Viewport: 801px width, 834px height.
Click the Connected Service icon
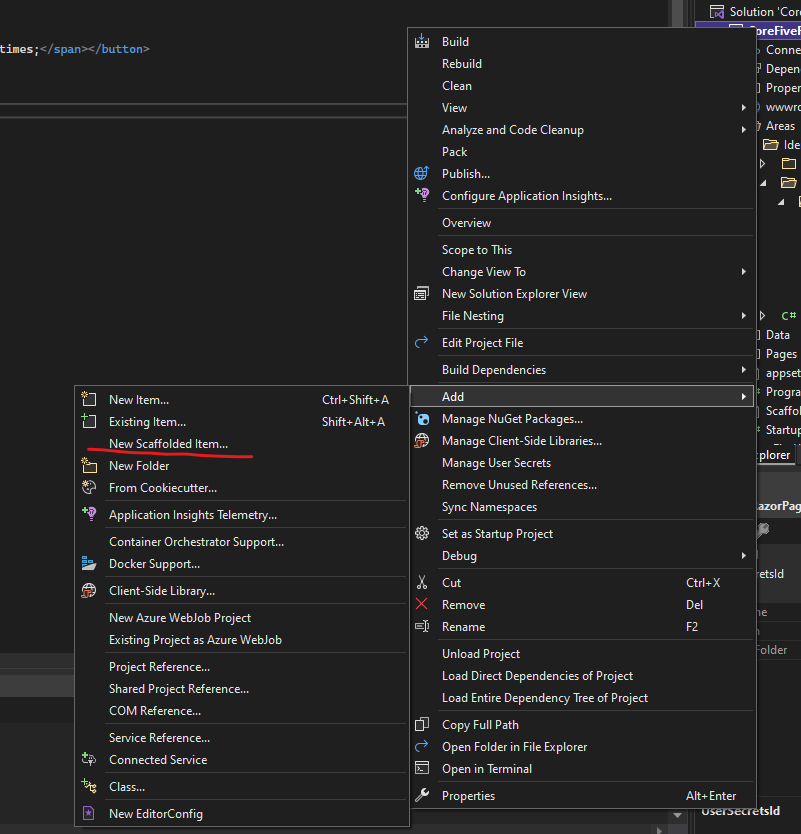(89, 759)
